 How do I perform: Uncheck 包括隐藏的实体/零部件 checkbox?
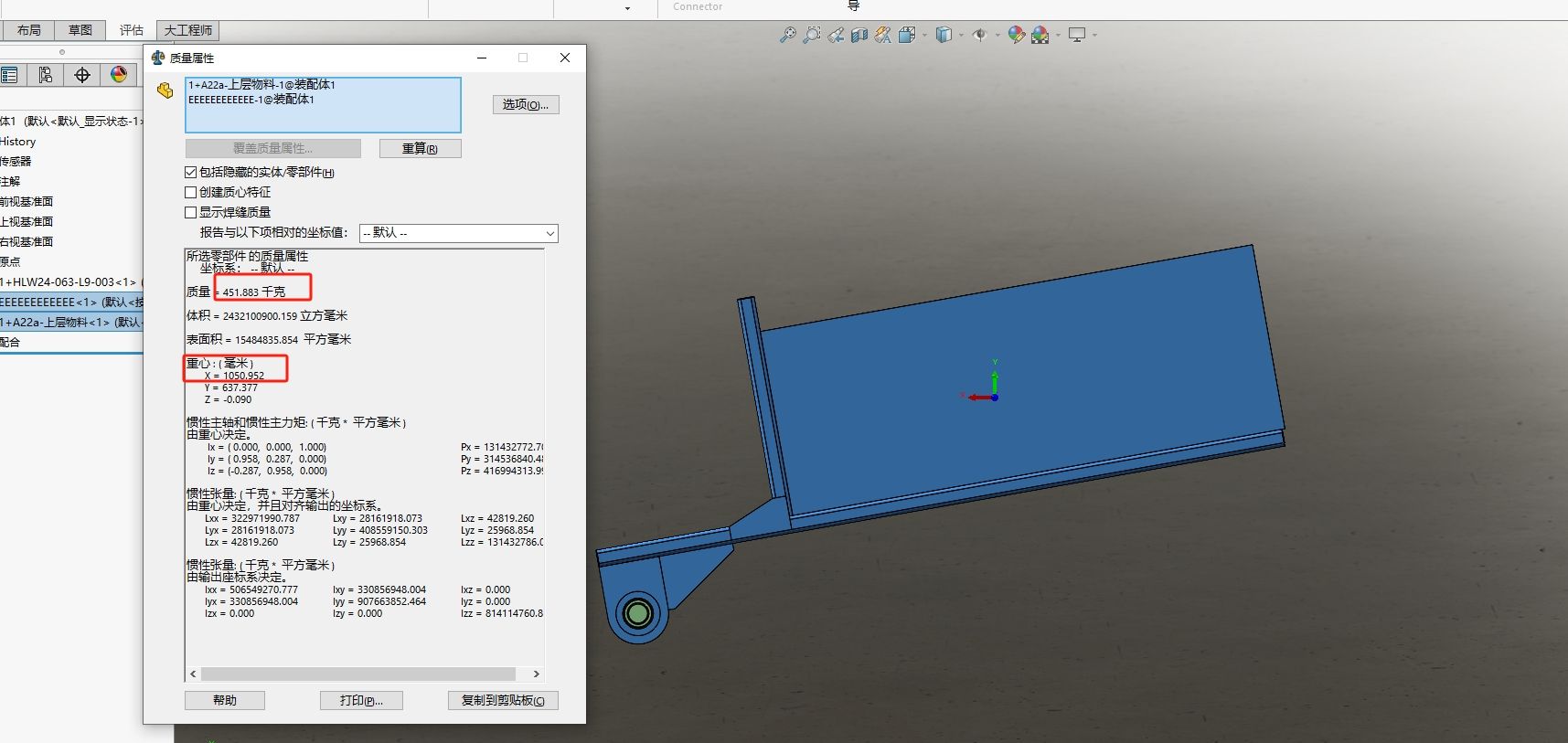coord(191,172)
